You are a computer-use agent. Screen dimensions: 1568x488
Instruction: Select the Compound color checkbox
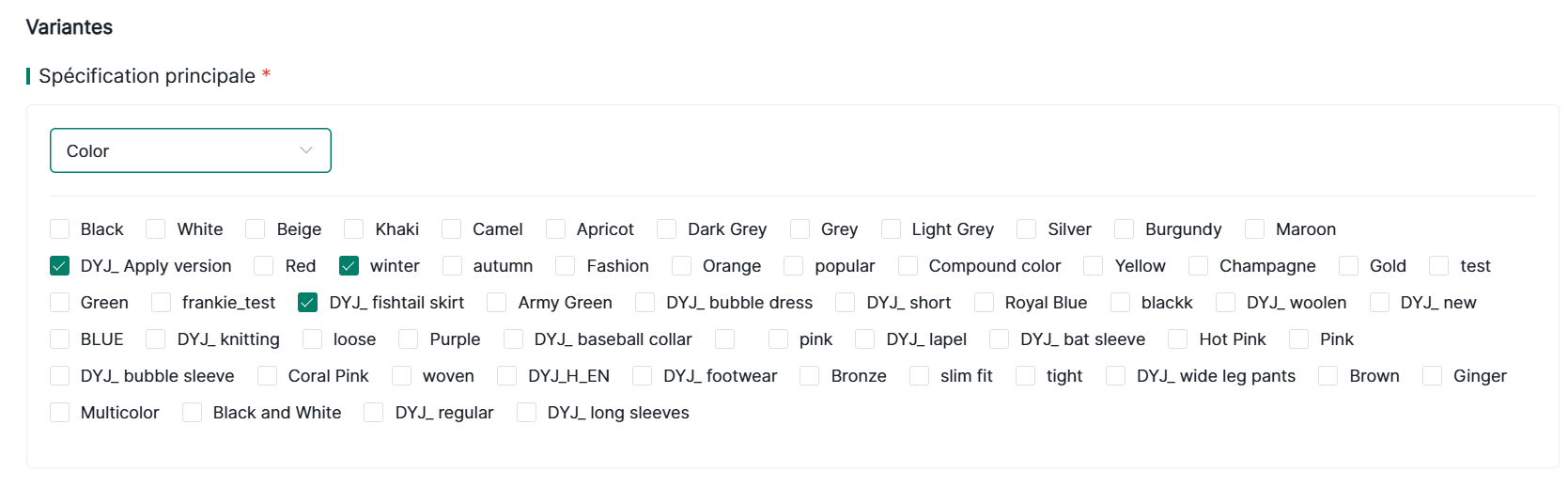(x=908, y=266)
